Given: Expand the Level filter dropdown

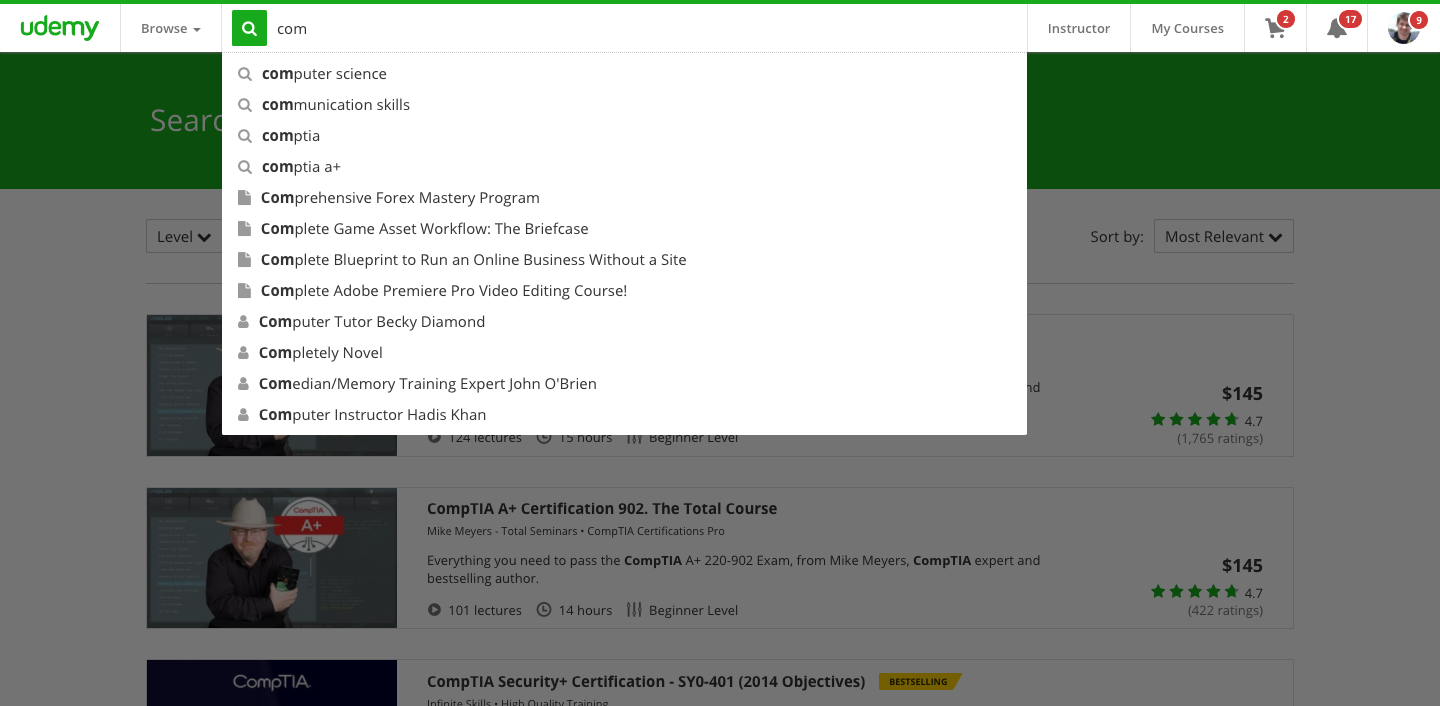Looking at the screenshot, I should 184,237.
